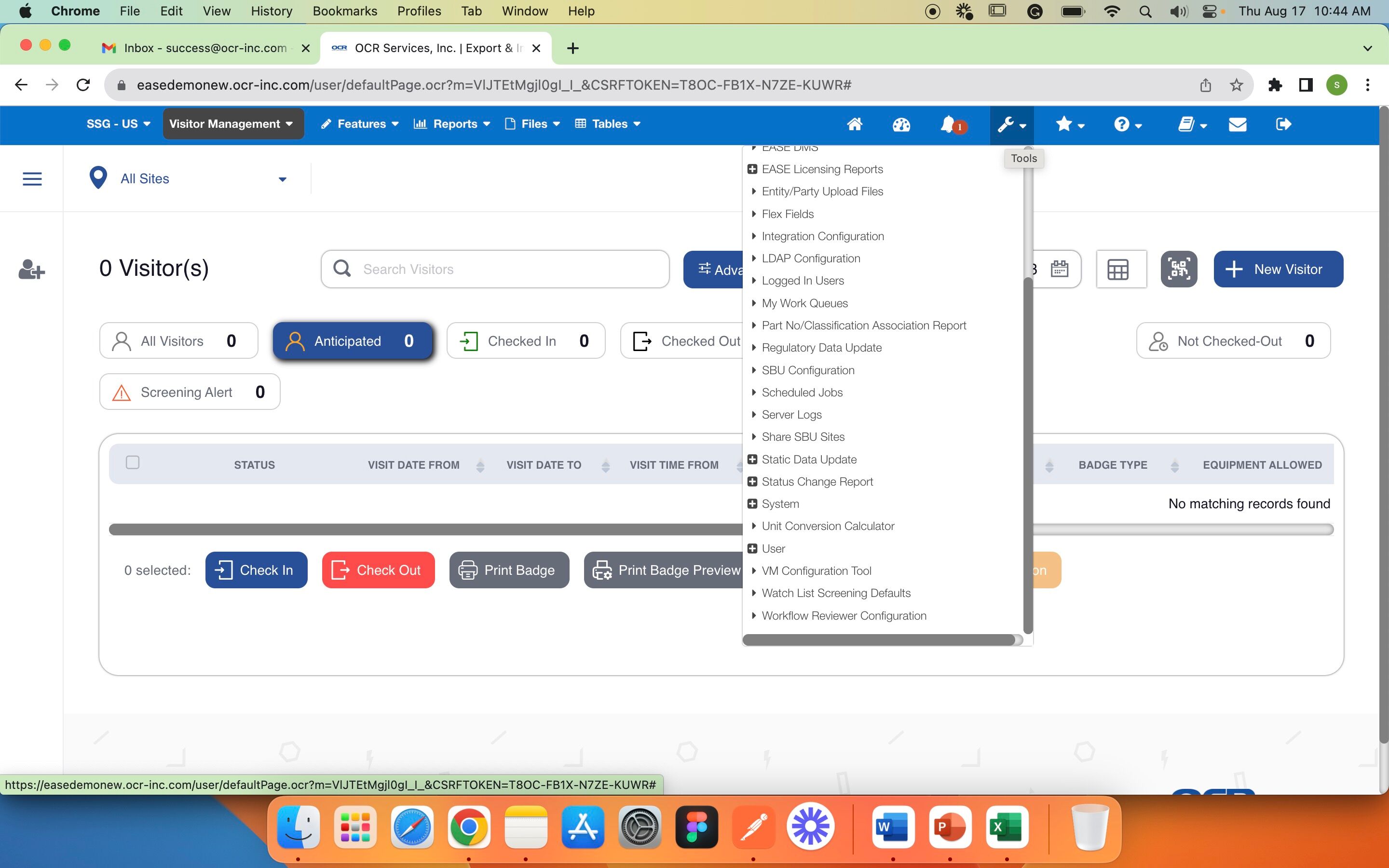Screen dimensions: 1389x868
Task: Open the dashboard gauge icon
Action: (x=900, y=124)
